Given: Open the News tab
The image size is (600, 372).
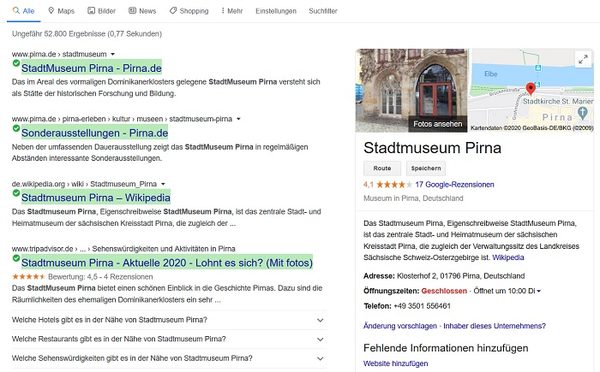Looking at the screenshot, I should click(142, 11).
